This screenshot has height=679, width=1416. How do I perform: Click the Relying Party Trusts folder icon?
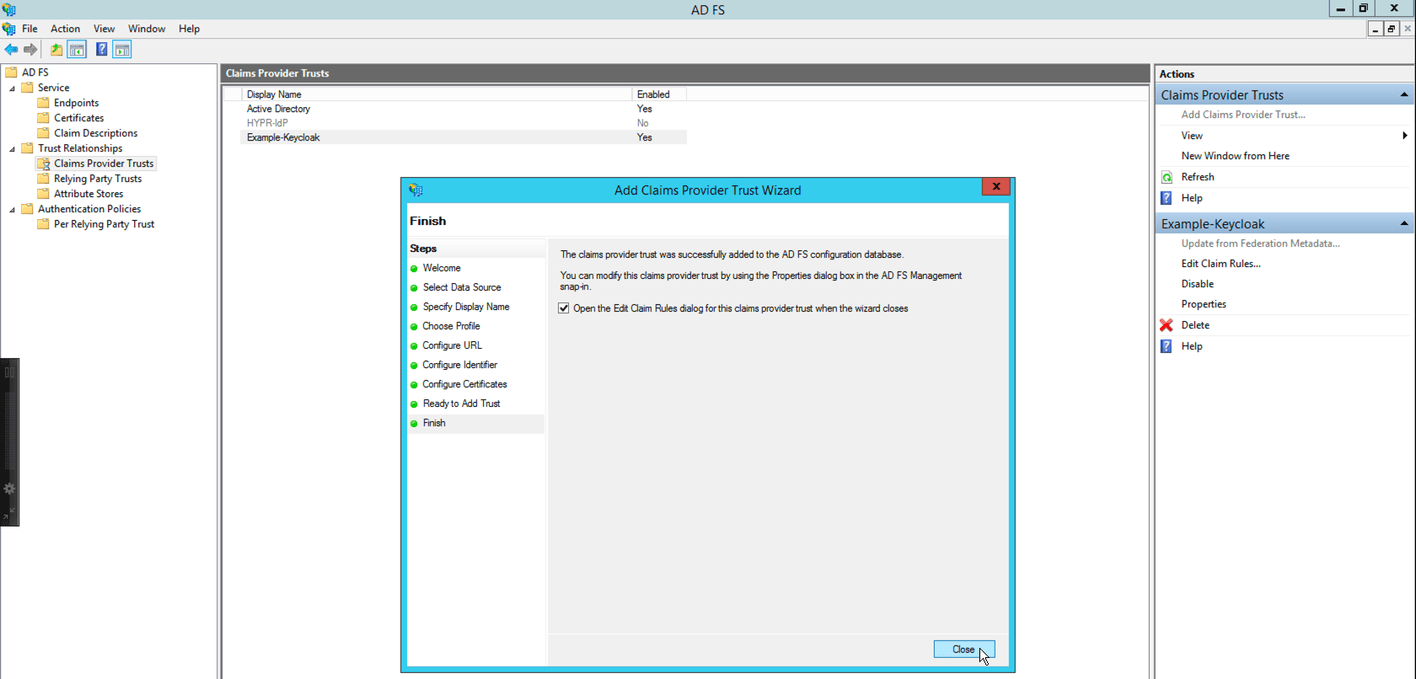pyautogui.click(x=43, y=179)
